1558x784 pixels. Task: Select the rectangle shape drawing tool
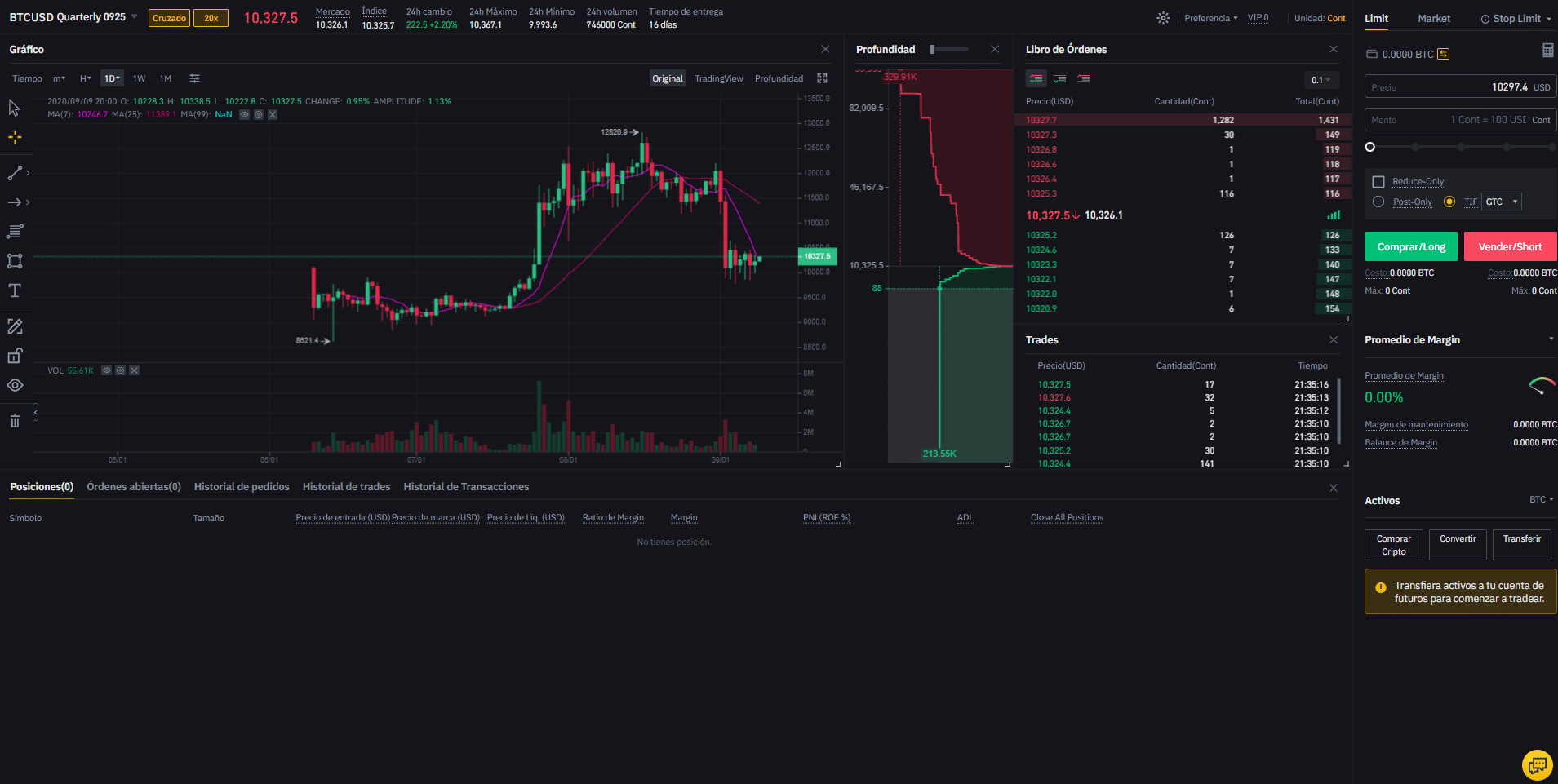(15, 261)
